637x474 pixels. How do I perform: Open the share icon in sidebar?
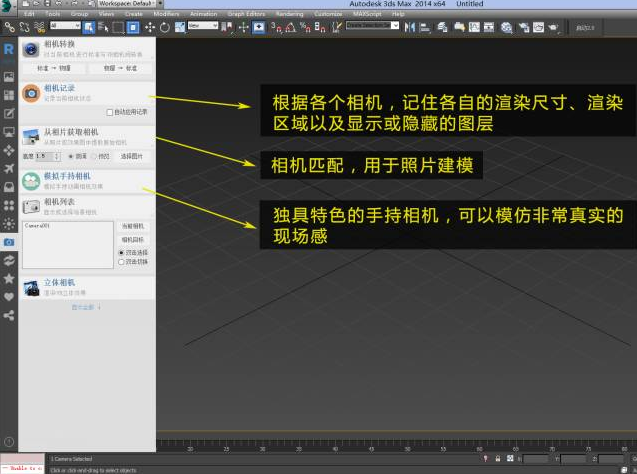(9, 315)
